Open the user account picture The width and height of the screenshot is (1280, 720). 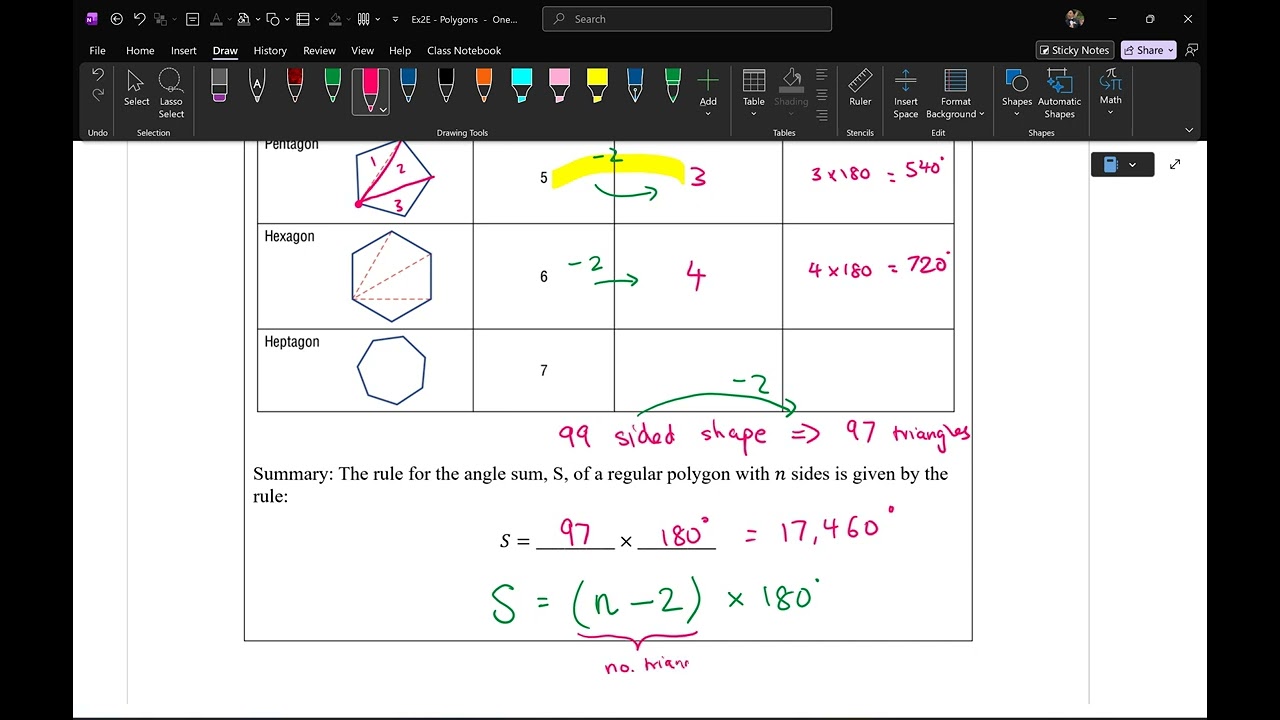click(x=1075, y=19)
